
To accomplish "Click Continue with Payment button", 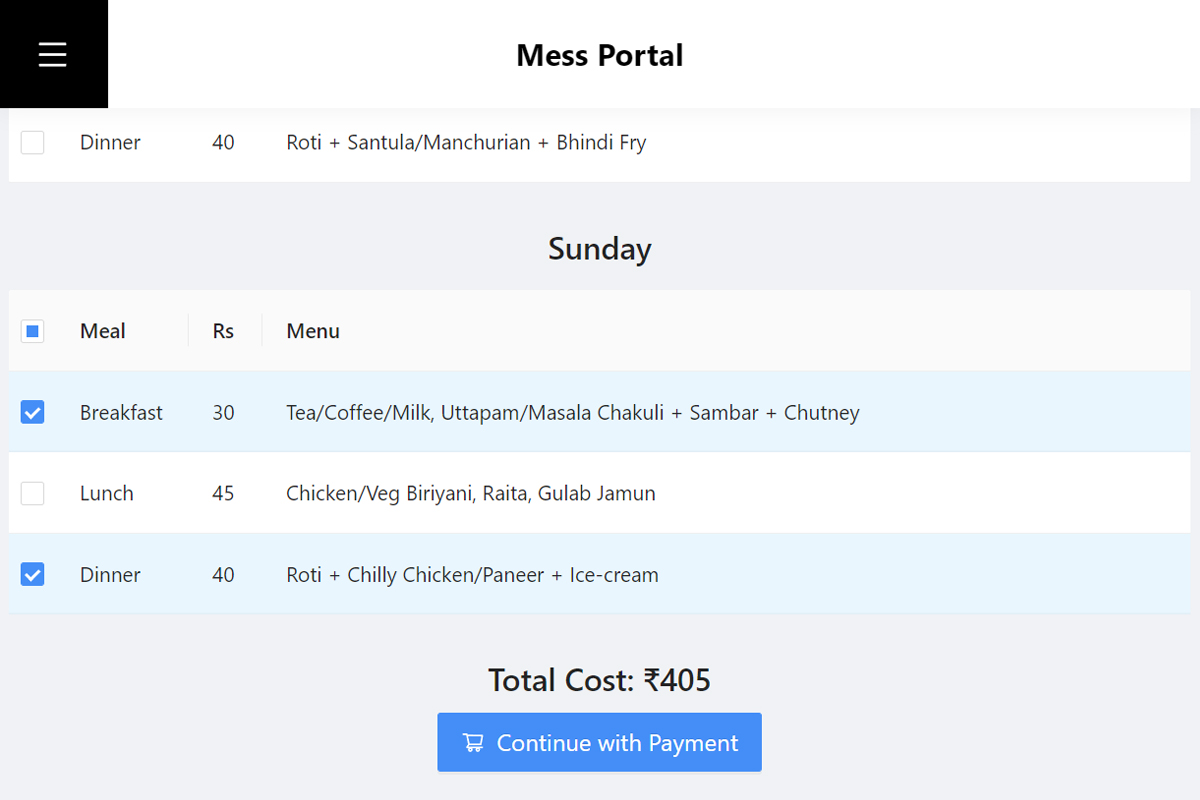I will click(x=599, y=743).
